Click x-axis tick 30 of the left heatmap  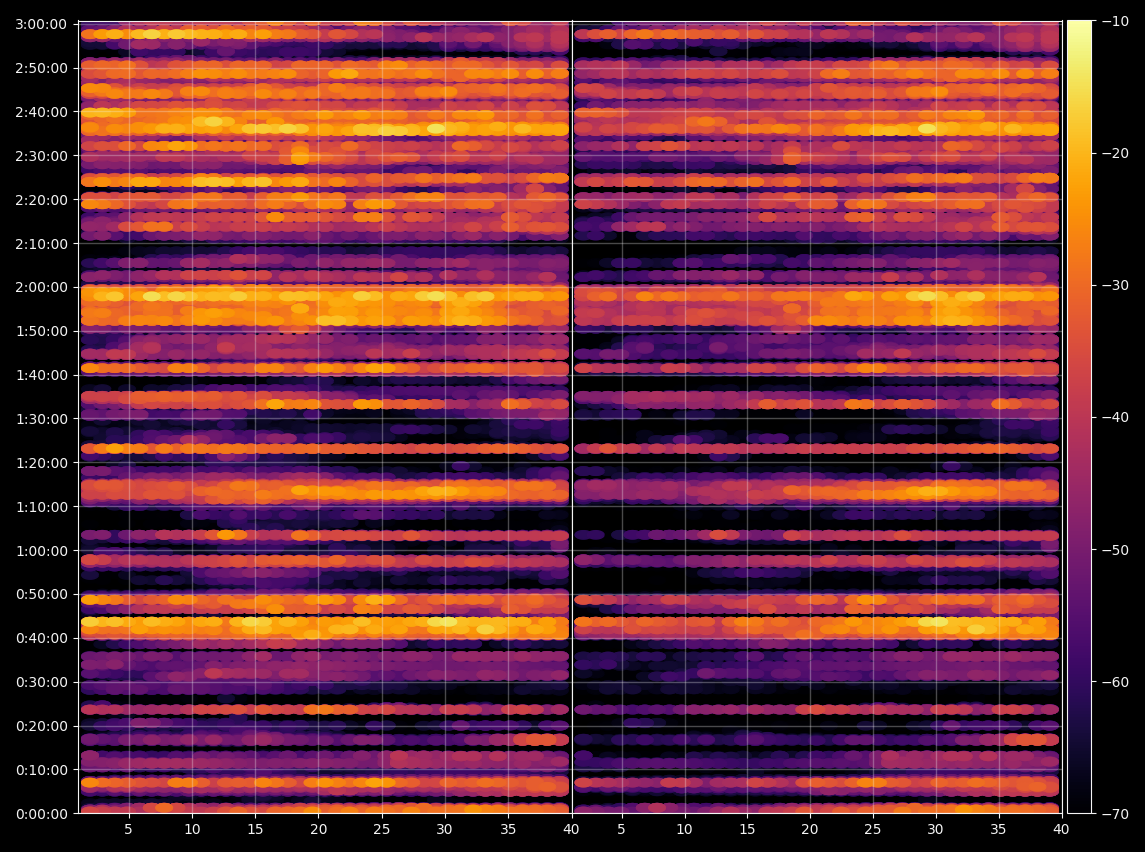point(444,829)
